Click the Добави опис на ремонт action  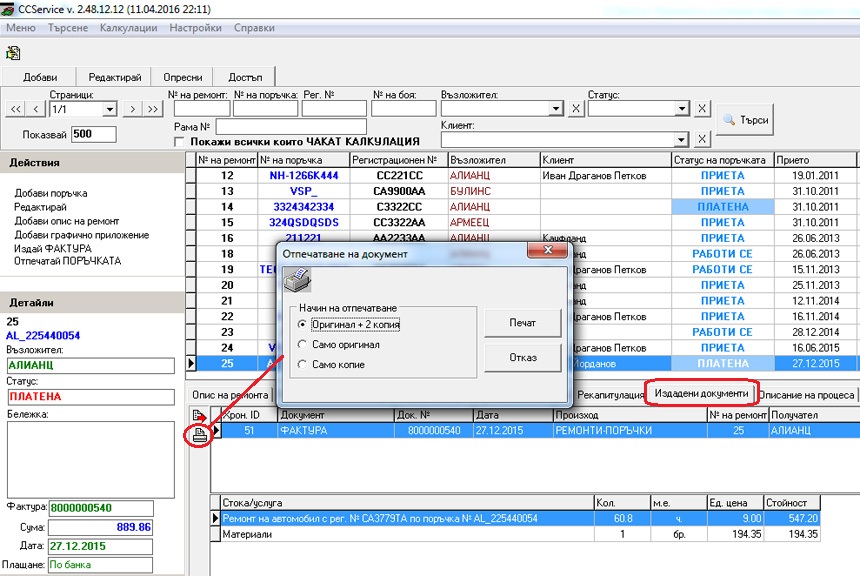(66, 221)
